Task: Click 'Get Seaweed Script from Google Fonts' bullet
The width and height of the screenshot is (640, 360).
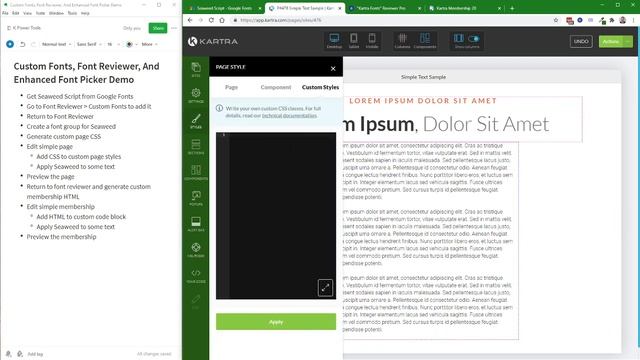Action: click(80, 96)
